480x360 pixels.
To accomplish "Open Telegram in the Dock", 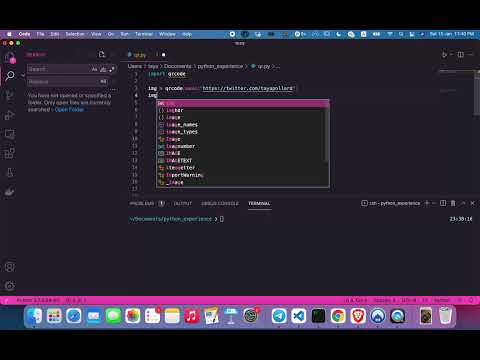I will click(279, 316).
